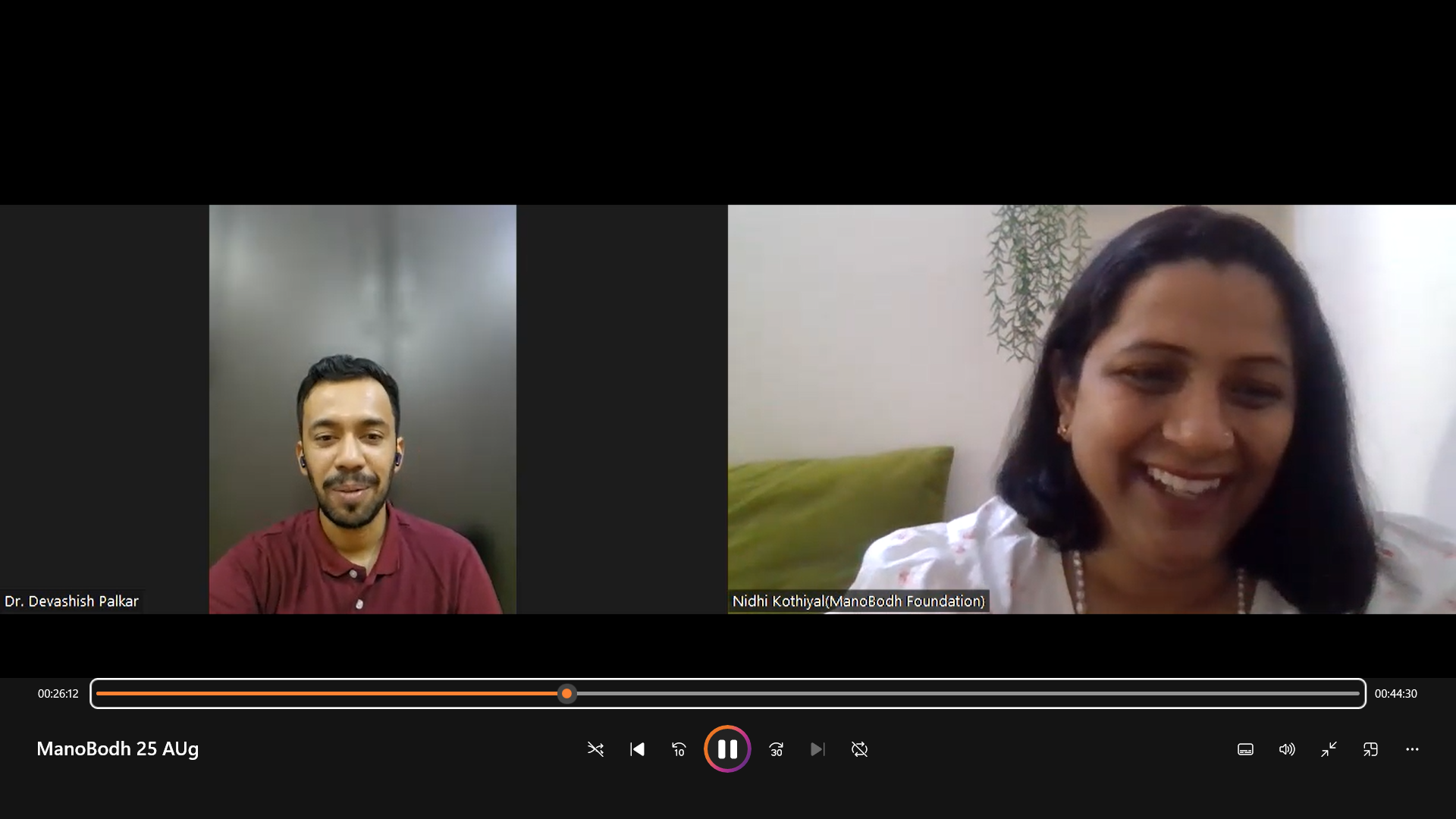Click total duration 00:44:30
The image size is (1456, 819).
click(1395, 694)
